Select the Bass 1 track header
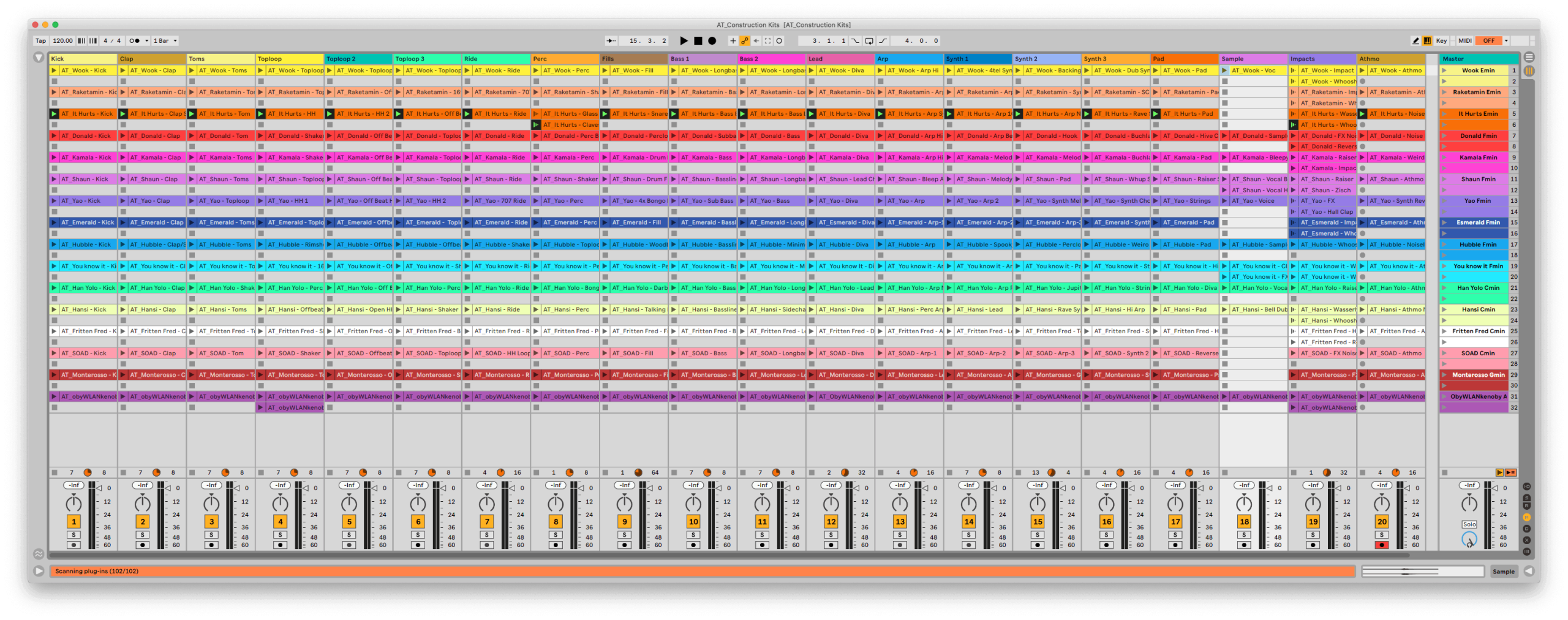 702,59
